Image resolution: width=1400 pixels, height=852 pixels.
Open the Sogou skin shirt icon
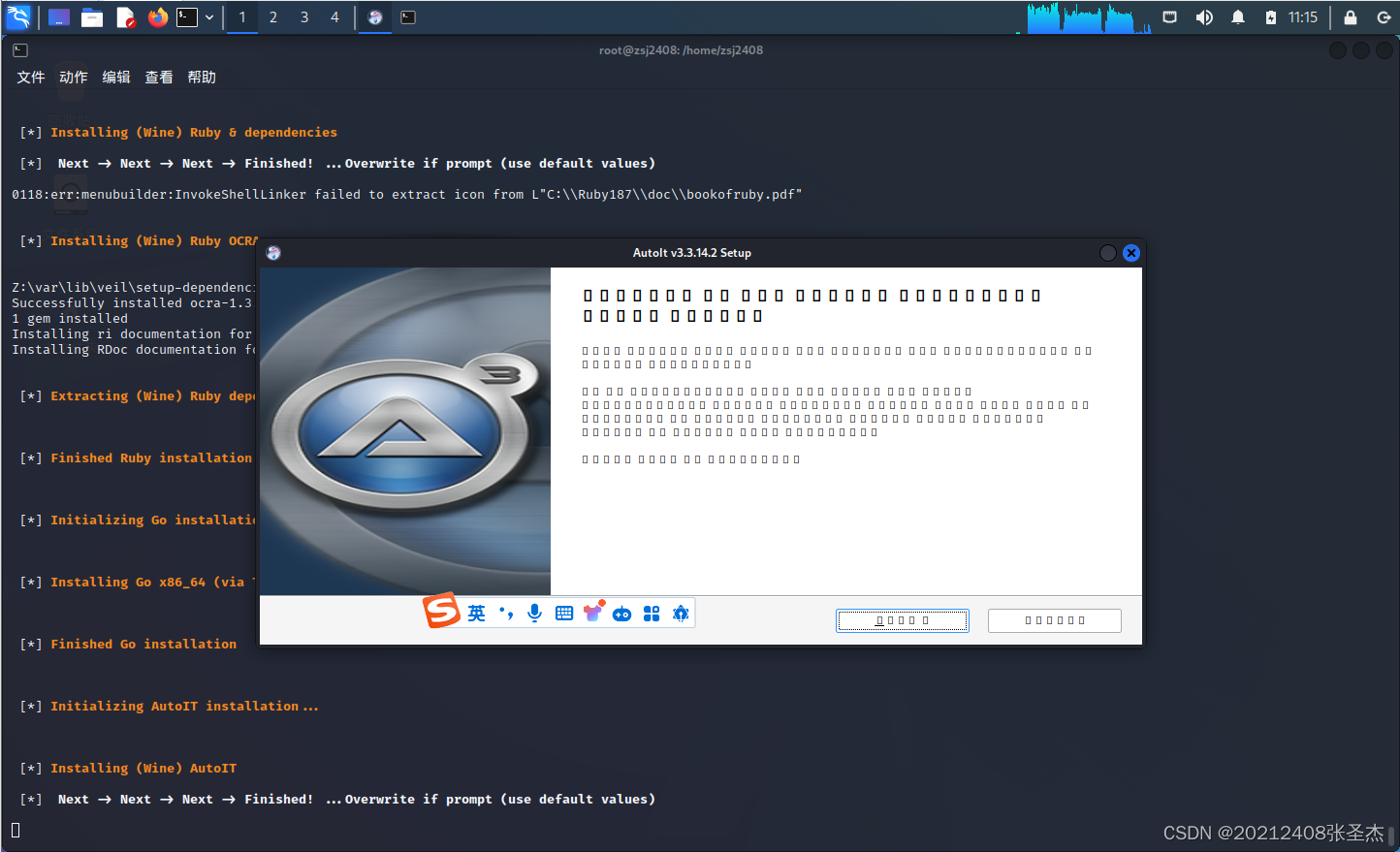[x=593, y=612]
